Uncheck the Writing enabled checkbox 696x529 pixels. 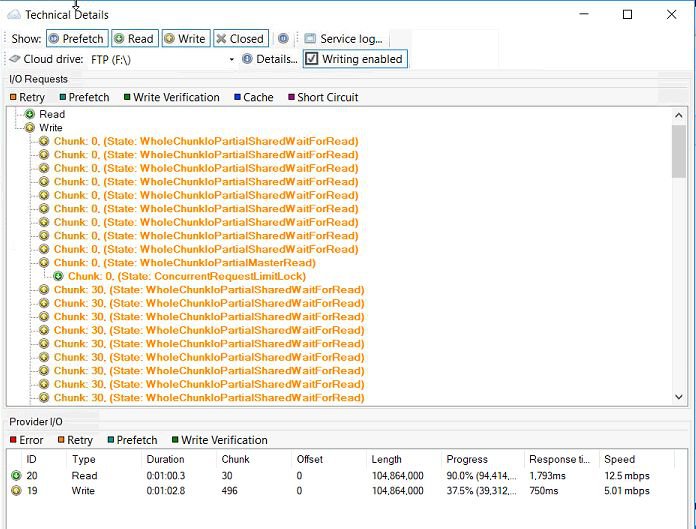[x=312, y=59]
